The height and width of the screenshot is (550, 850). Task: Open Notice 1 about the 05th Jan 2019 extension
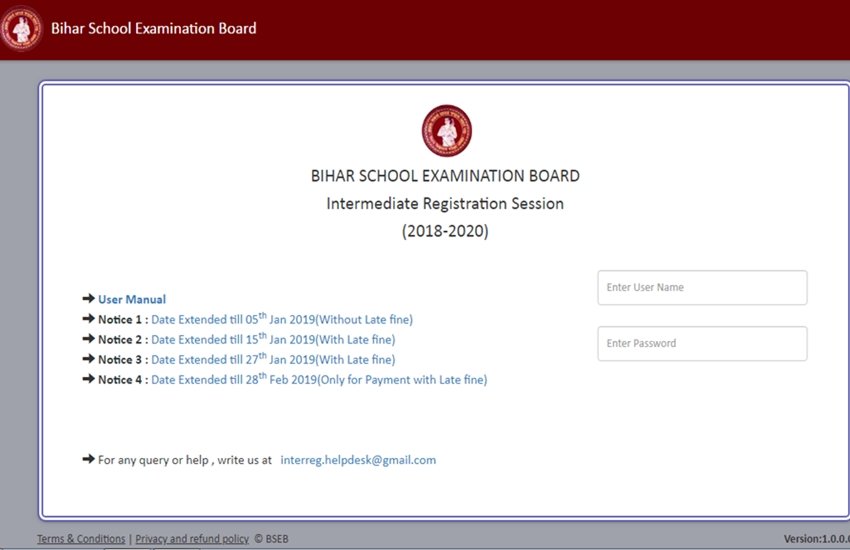(x=281, y=320)
